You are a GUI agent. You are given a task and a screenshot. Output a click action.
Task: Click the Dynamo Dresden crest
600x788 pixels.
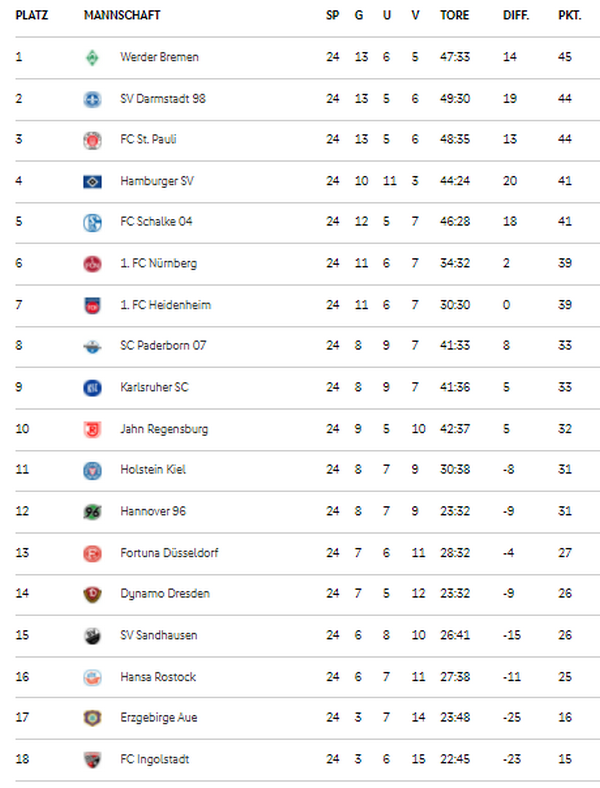92,594
